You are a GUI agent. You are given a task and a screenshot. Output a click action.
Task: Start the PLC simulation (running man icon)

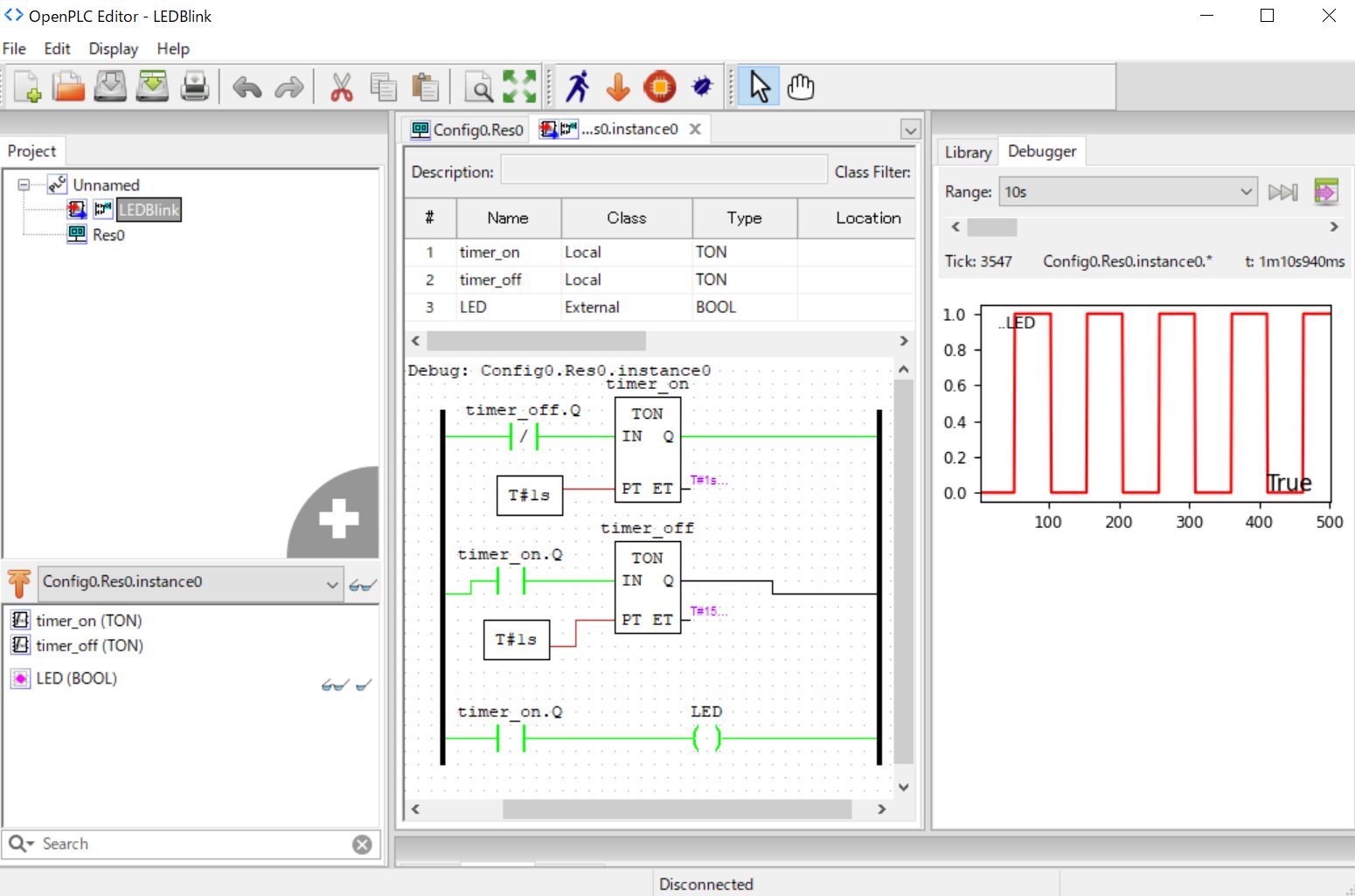click(577, 87)
